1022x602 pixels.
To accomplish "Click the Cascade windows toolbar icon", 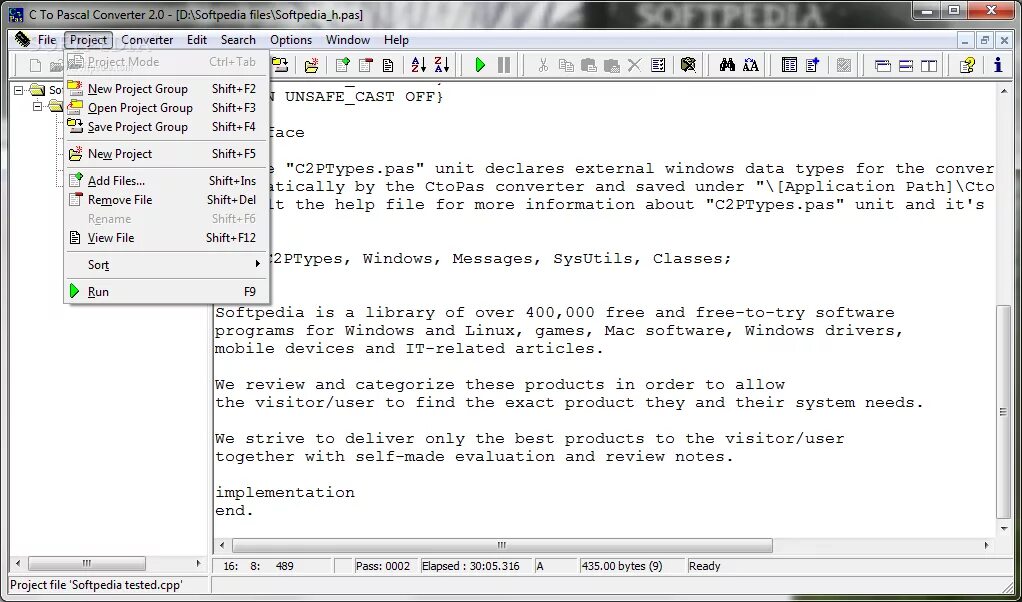I will click(x=883, y=65).
